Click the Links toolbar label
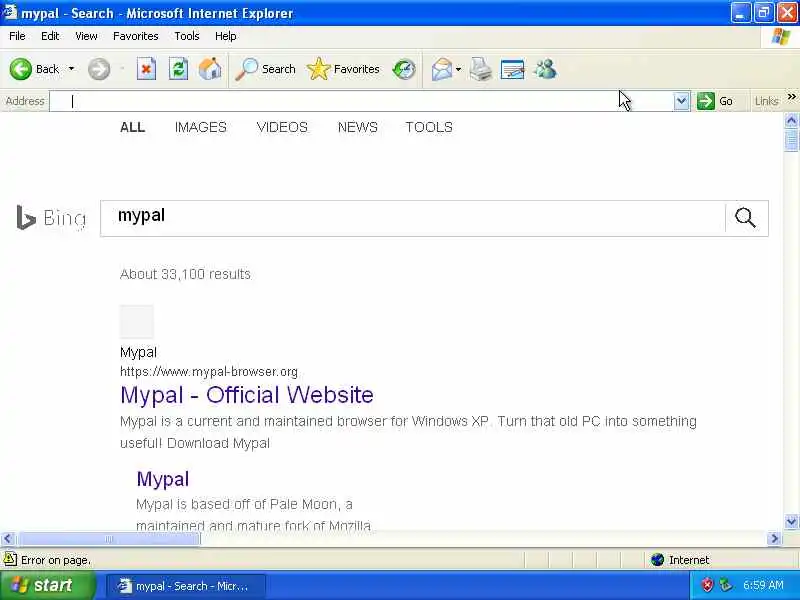 pyautogui.click(x=766, y=101)
